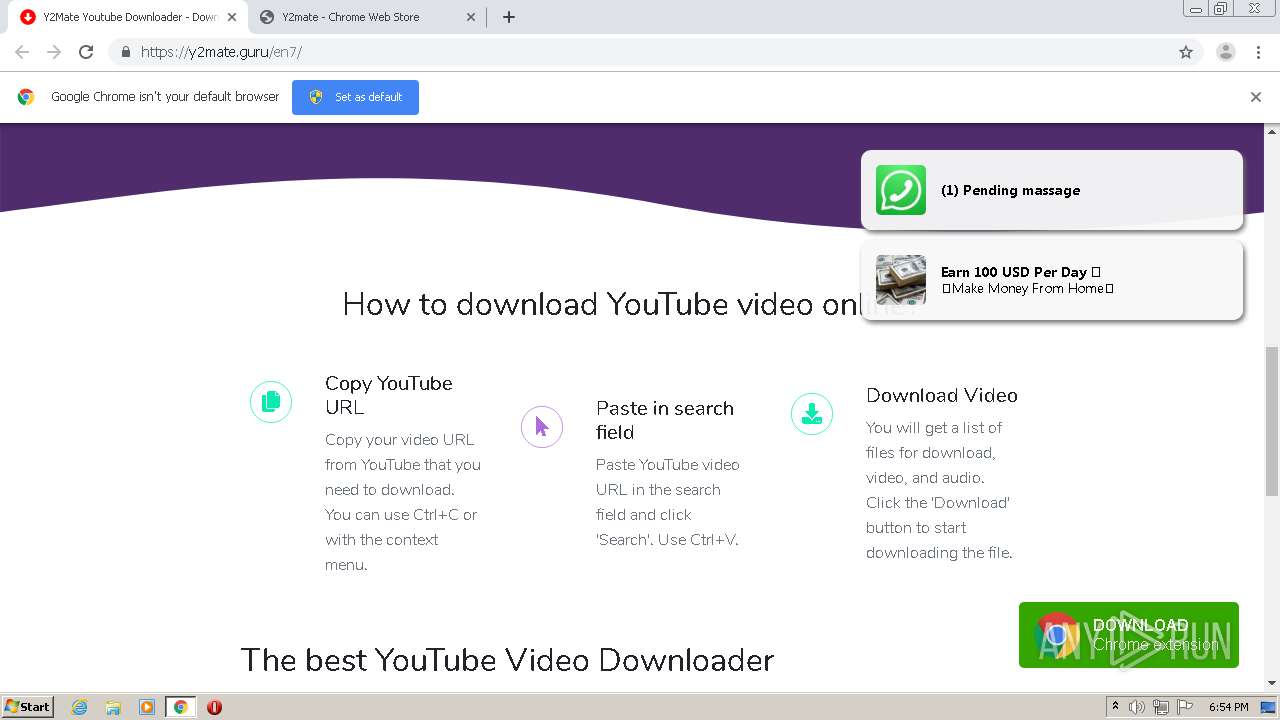Open Chrome three-dot menu
Viewport: 1280px width, 720px height.
pyautogui.click(x=1259, y=52)
